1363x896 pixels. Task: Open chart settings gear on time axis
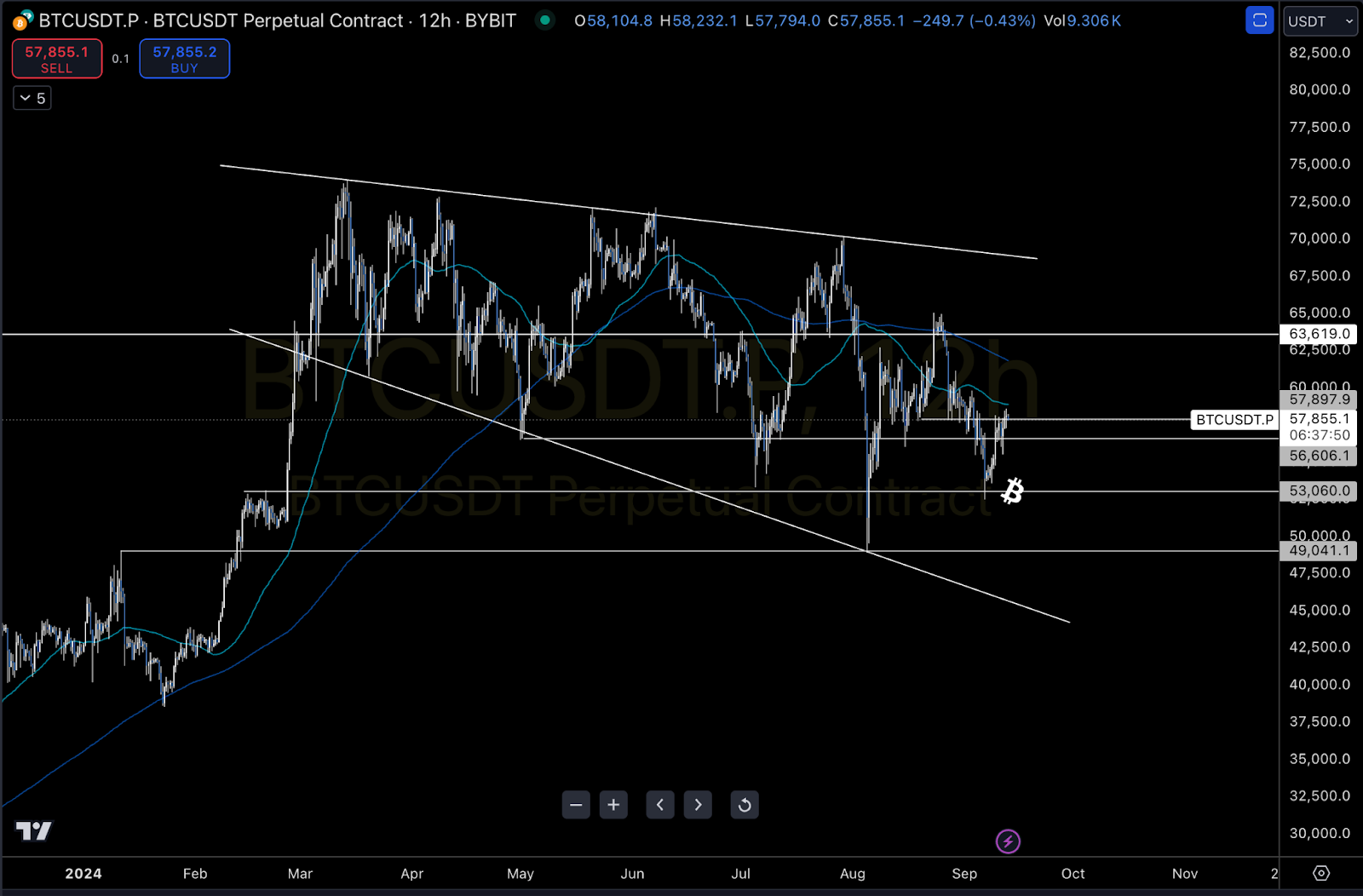[x=1321, y=873]
